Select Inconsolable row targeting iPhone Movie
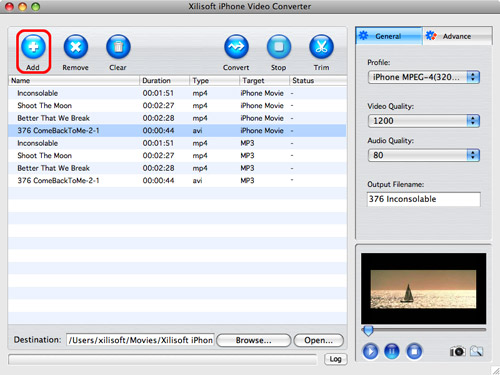Screen dimensions: 500x375 177,93
